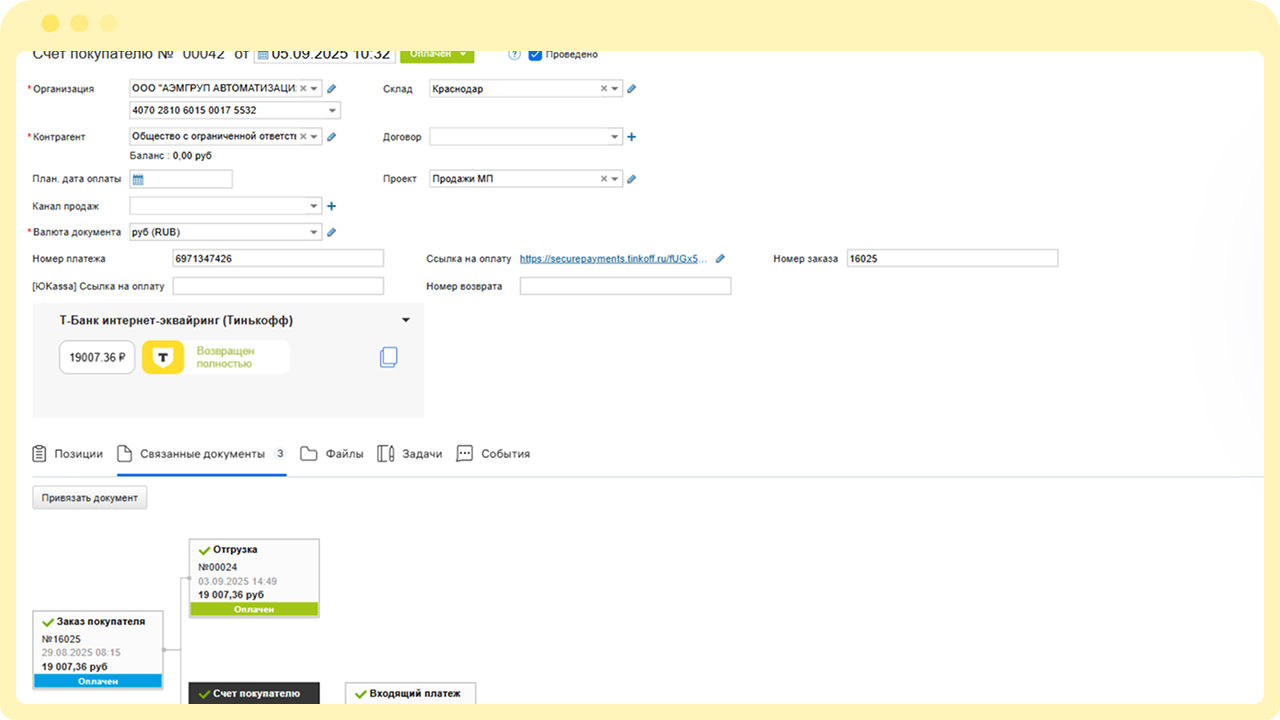The image size is (1280, 720).
Task: Click the Номер заказа field with 16025
Action: coord(952,258)
